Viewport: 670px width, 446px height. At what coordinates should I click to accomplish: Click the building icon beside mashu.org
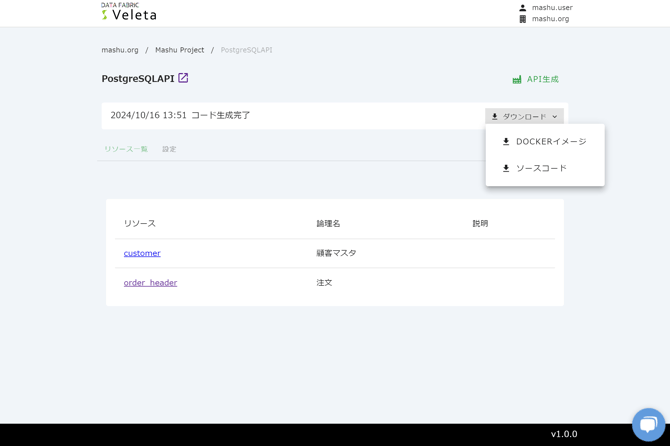click(522, 19)
